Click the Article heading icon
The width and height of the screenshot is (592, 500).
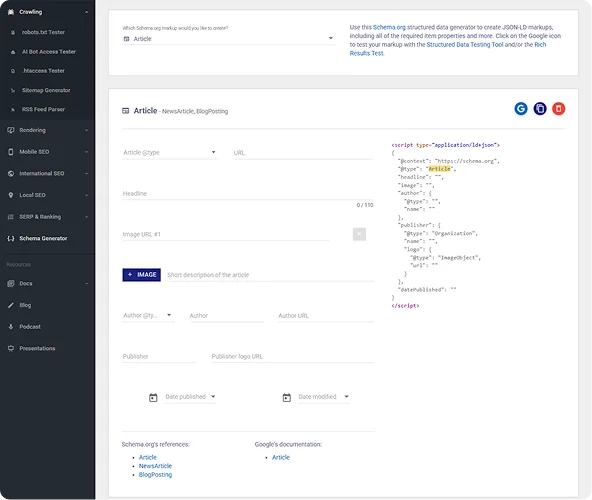click(126, 111)
